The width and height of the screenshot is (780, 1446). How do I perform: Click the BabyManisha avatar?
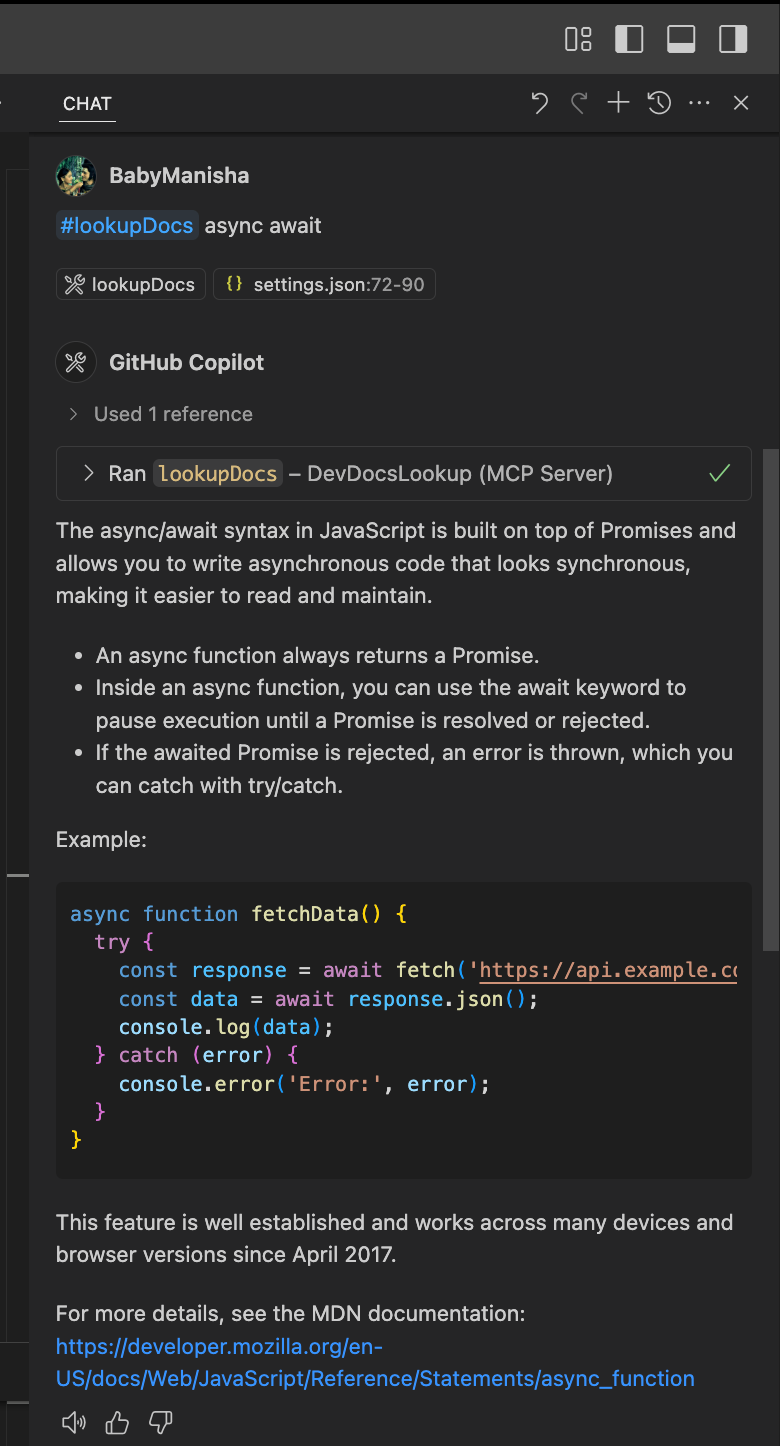76,175
